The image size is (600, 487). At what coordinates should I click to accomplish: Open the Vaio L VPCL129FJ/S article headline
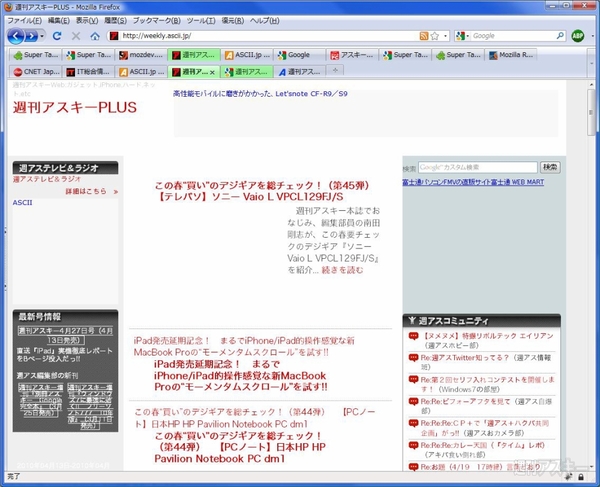262,191
